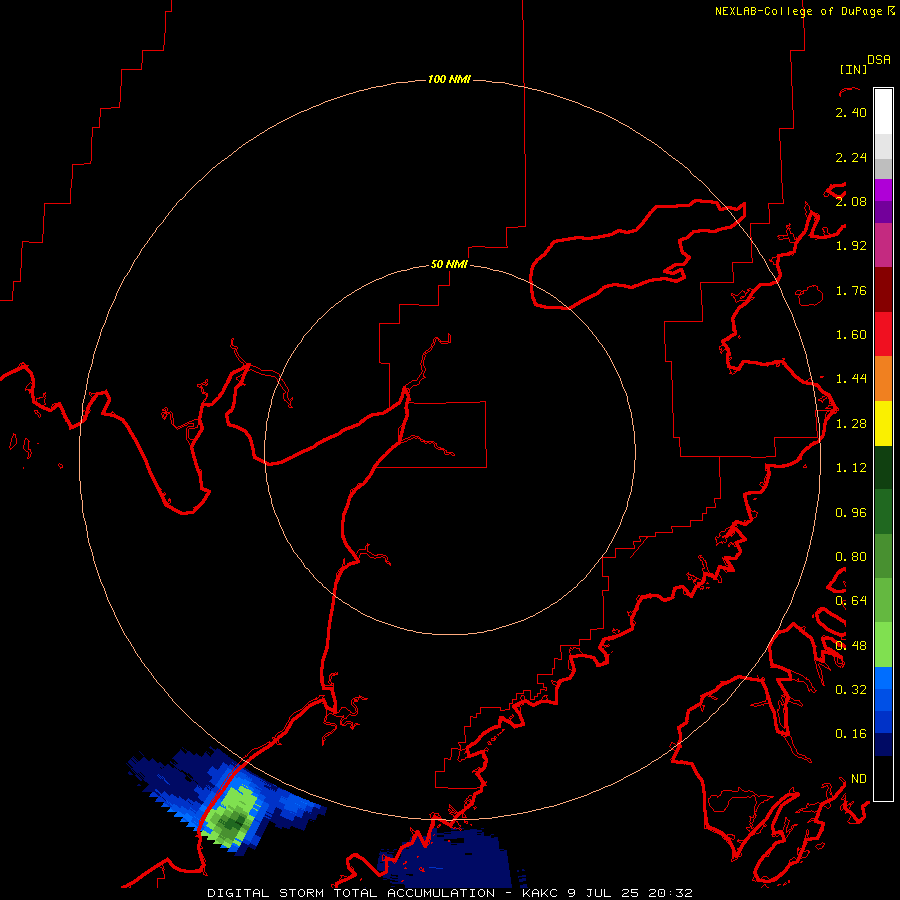Viewport: 900px width, 900px height.
Task: Click the '0.32' legend value
Action: [851, 689]
